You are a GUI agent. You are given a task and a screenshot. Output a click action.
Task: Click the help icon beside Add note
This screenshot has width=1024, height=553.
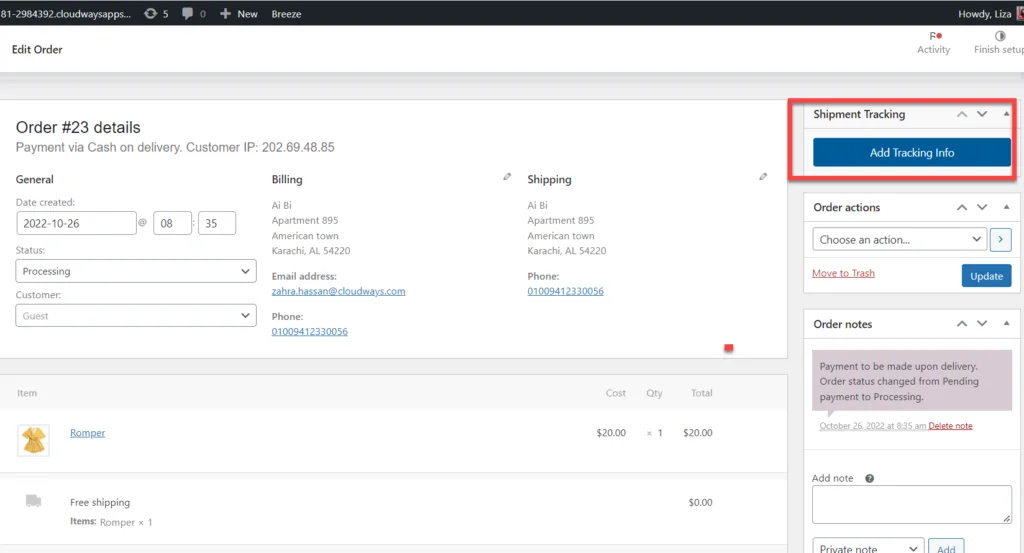(x=869, y=479)
